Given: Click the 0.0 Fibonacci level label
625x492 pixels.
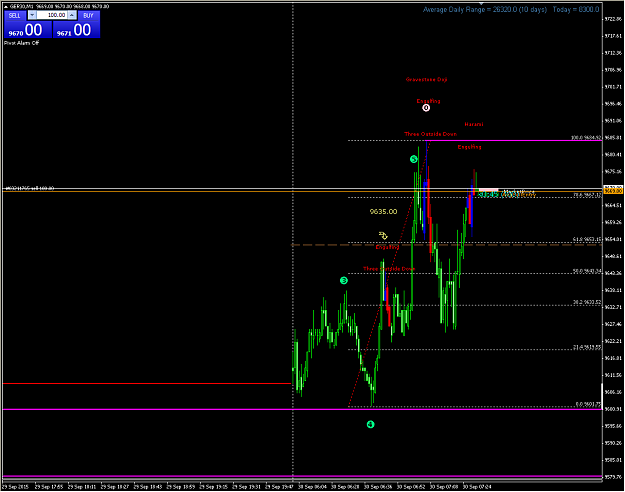Looking at the screenshot, I should click(x=588, y=404).
